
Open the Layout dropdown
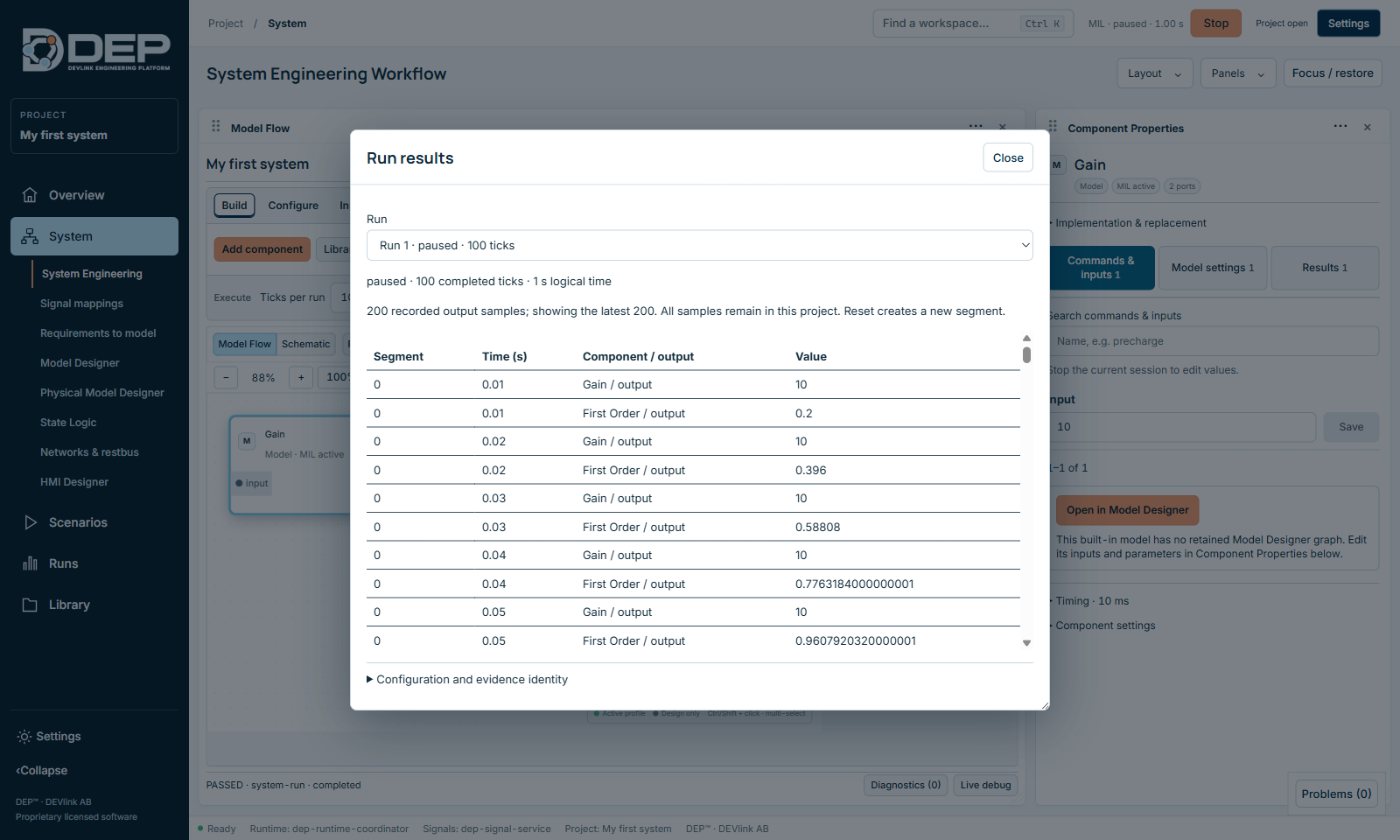(x=1154, y=73)
